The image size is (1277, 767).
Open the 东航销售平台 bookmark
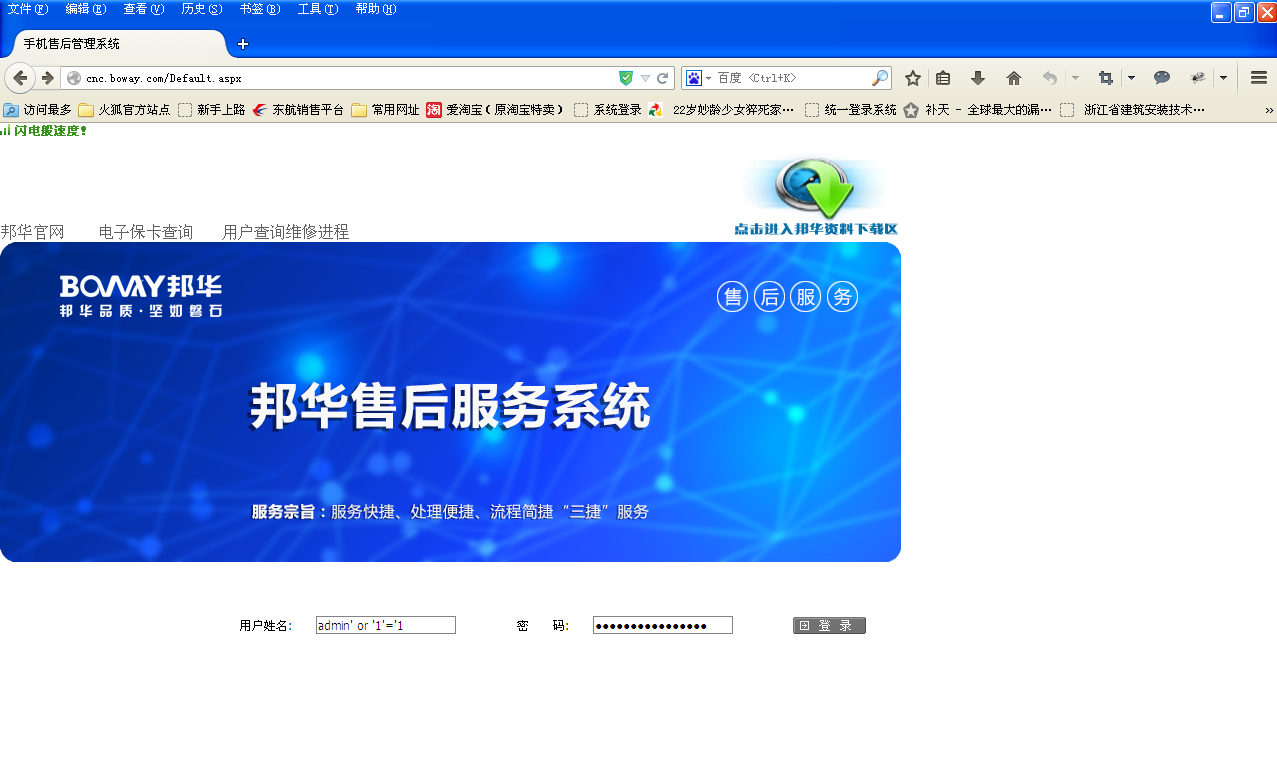pos(298,110)
